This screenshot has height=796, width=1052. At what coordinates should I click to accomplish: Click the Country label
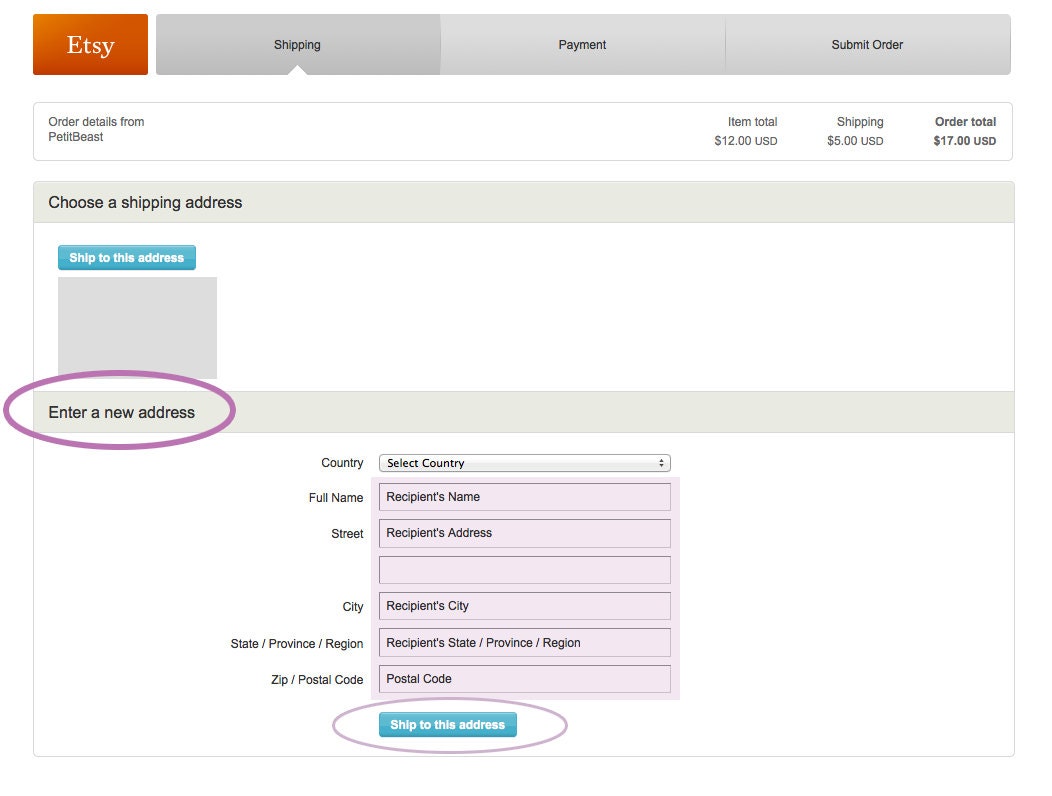tap(342, 462)
